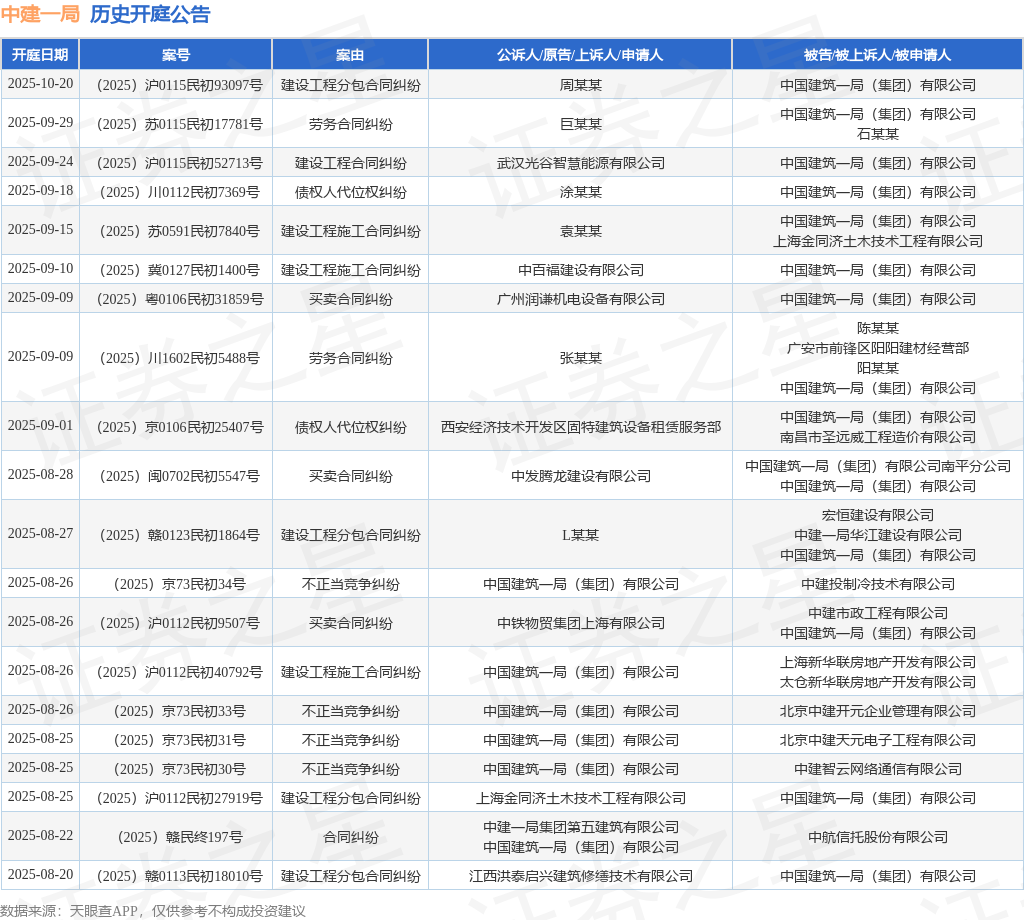Click the date 2025-09-01
Viewport: 1024px width, 920px height.
[40, 425]
